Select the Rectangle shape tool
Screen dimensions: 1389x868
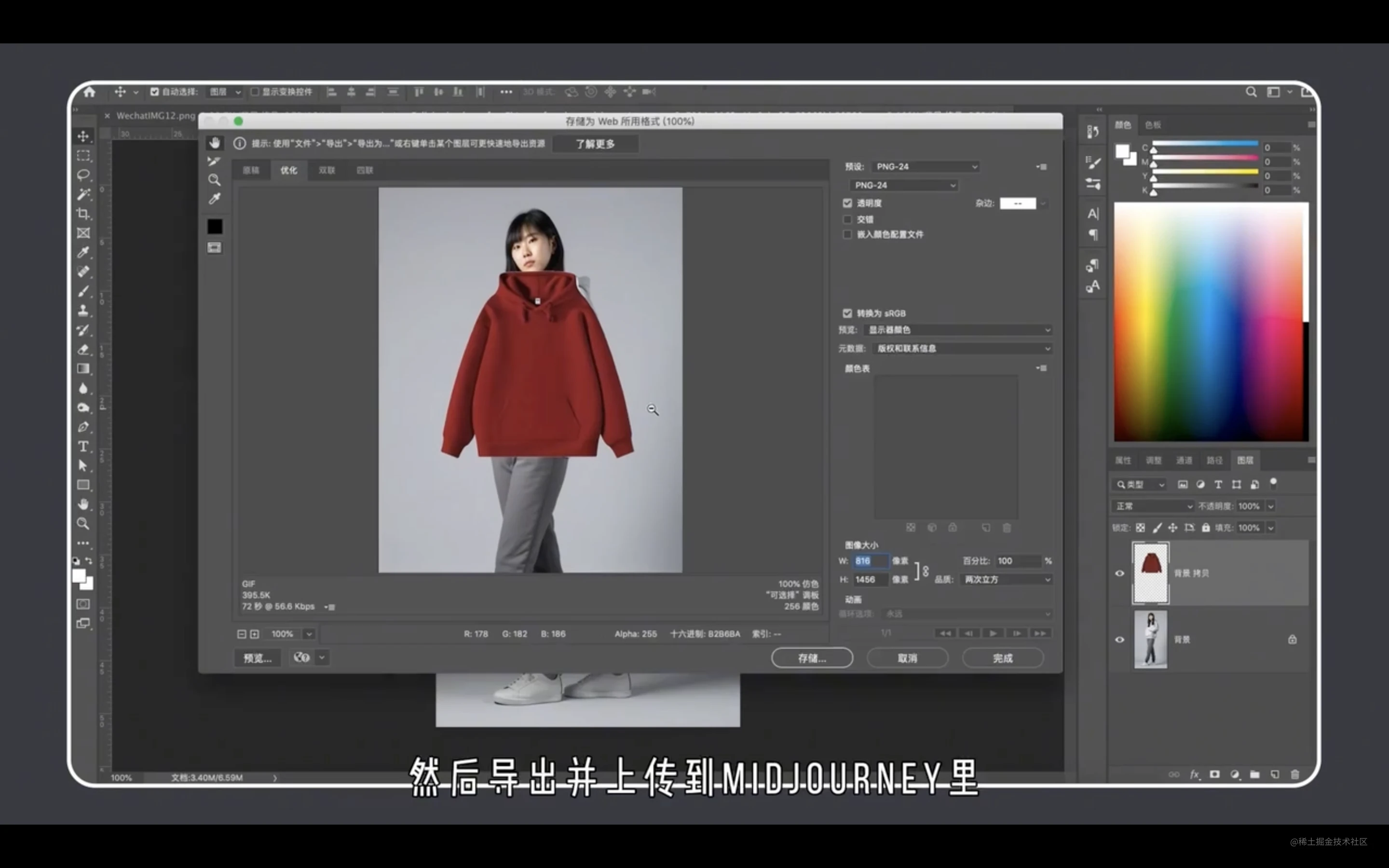click(x=83, y=485)
